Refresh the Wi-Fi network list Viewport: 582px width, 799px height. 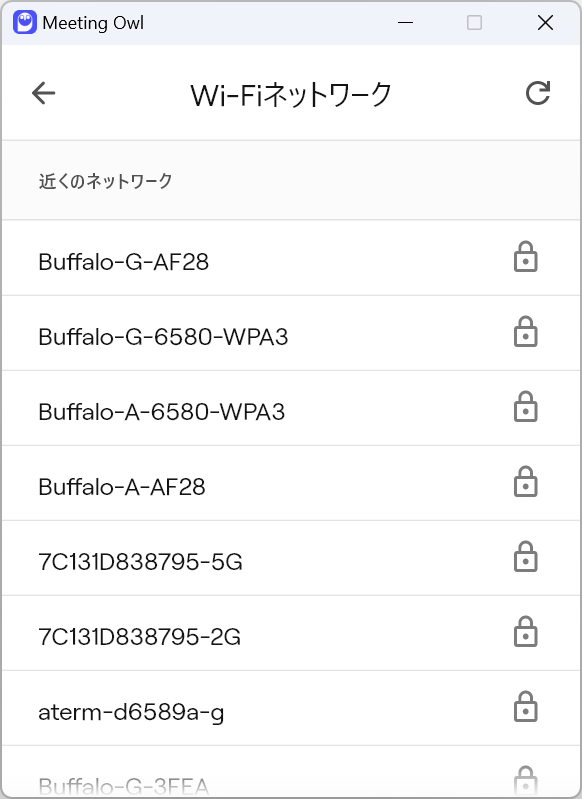[538, 93]
